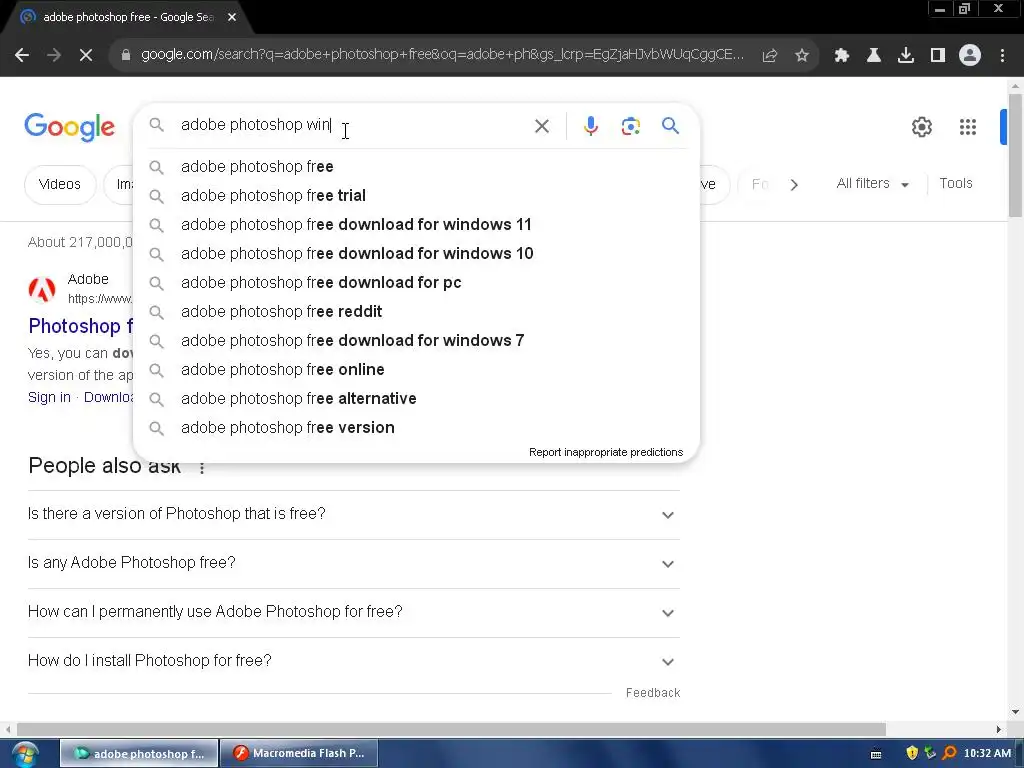1024x768 pixels.
Task: Click the filter chips next arrow
Action: click(x=794, y=185)
